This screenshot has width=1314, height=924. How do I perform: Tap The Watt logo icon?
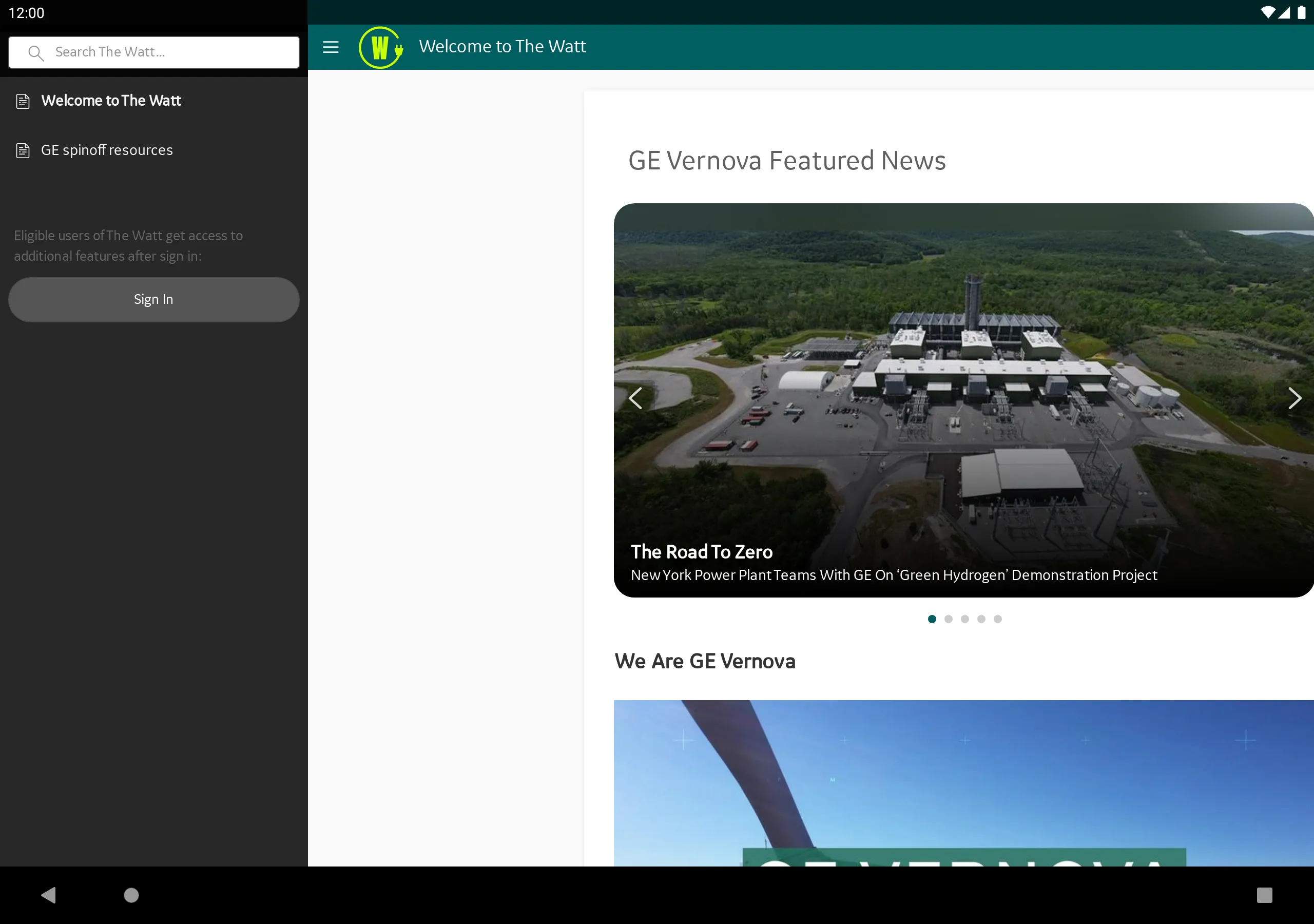pyautogui.click(x=380, y=47)
